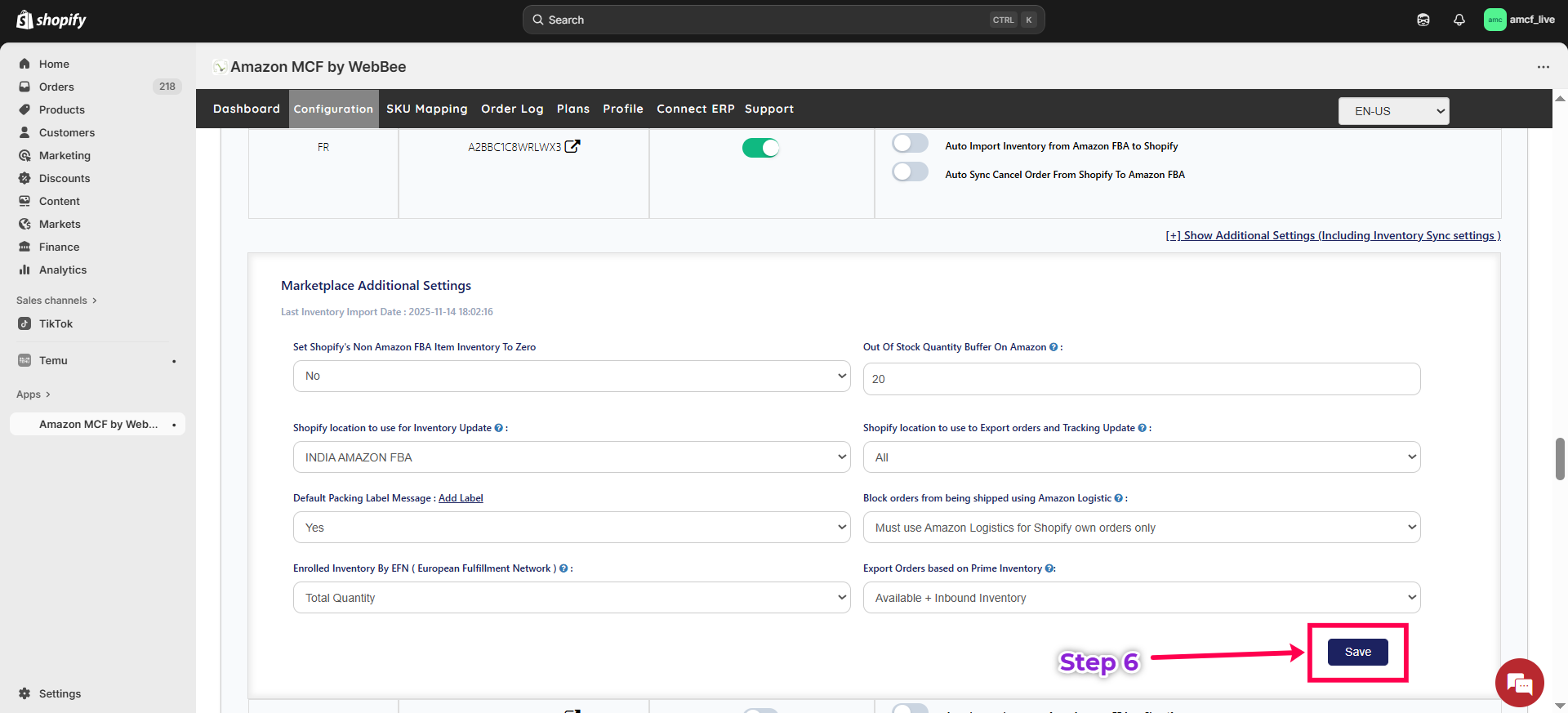Open Available + Inbound Inventory dropdown

coord(1141,598)
